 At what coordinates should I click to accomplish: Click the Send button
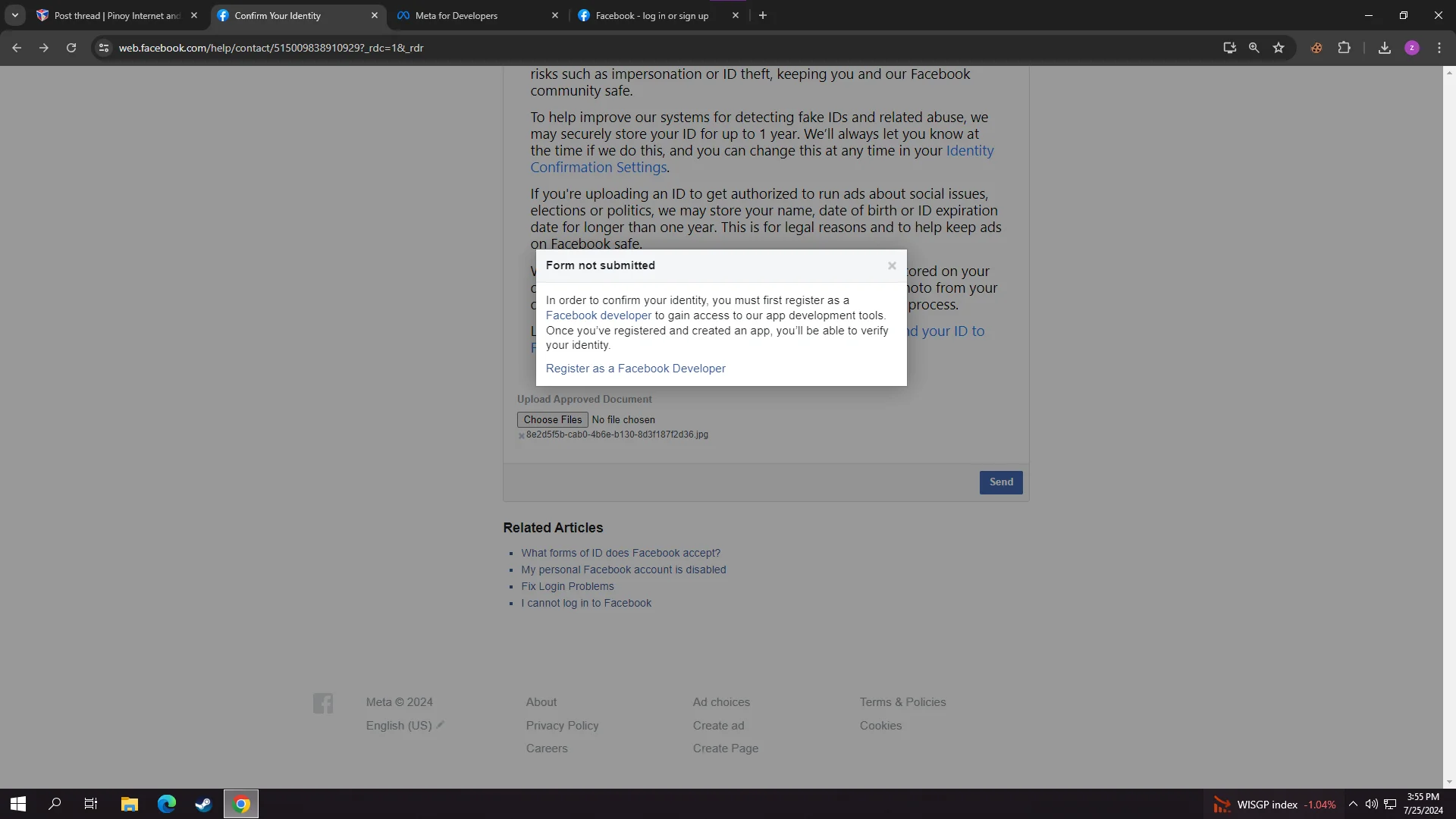click(x=1001, y=482)
